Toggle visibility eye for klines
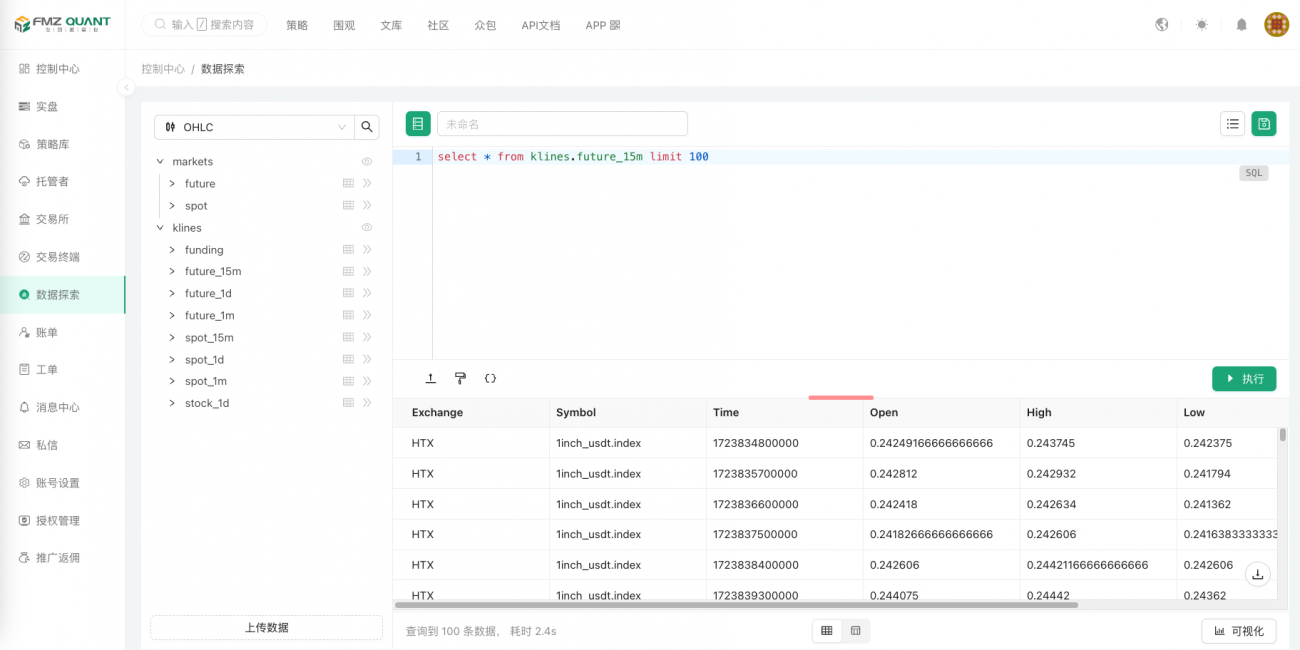The height and width of the screenshot is (650, 1300). click(367, 228)
